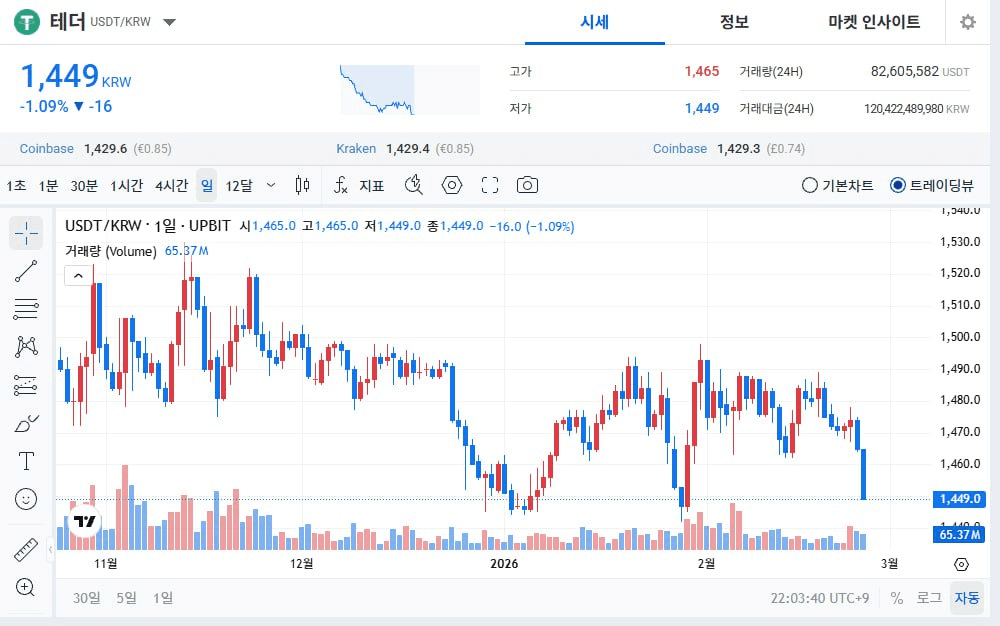
Task: Set chart range to 30일
Action: (x=86, y=598)
